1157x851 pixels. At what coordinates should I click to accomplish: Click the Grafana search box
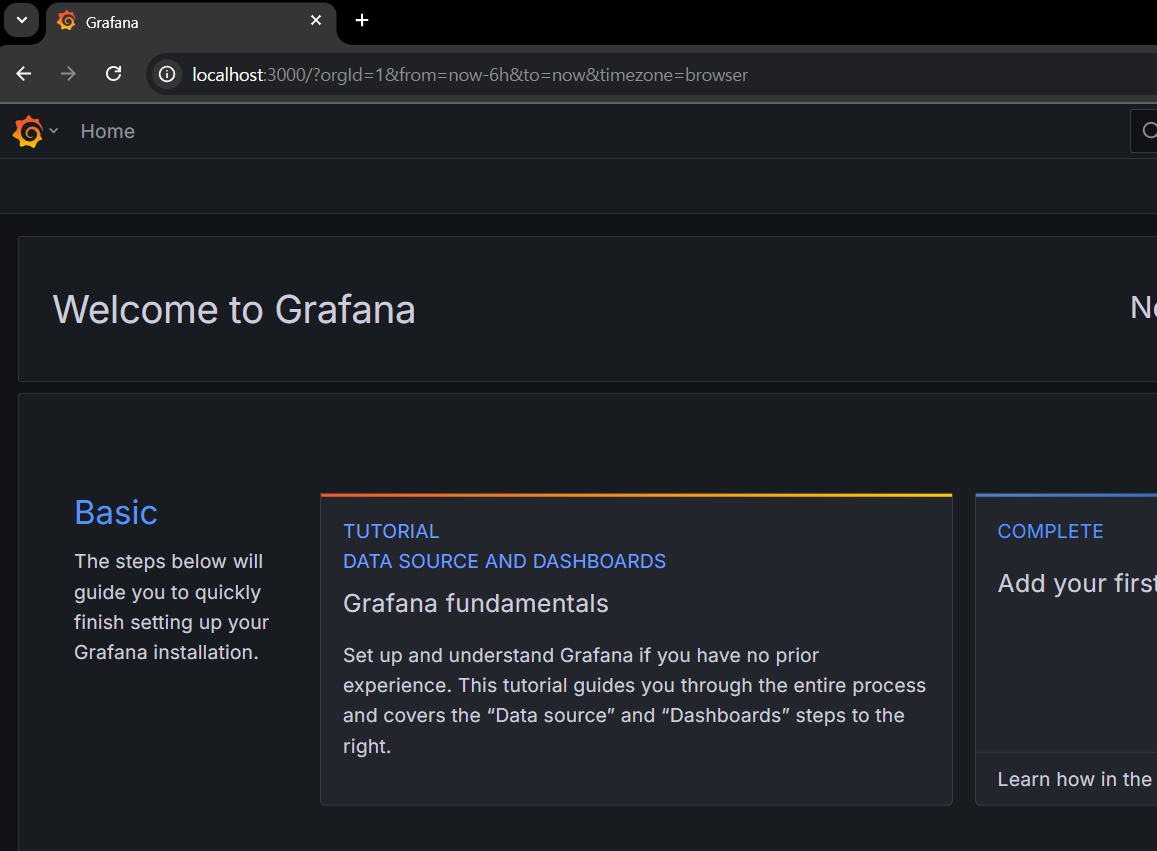click(x=1144, y=131)
